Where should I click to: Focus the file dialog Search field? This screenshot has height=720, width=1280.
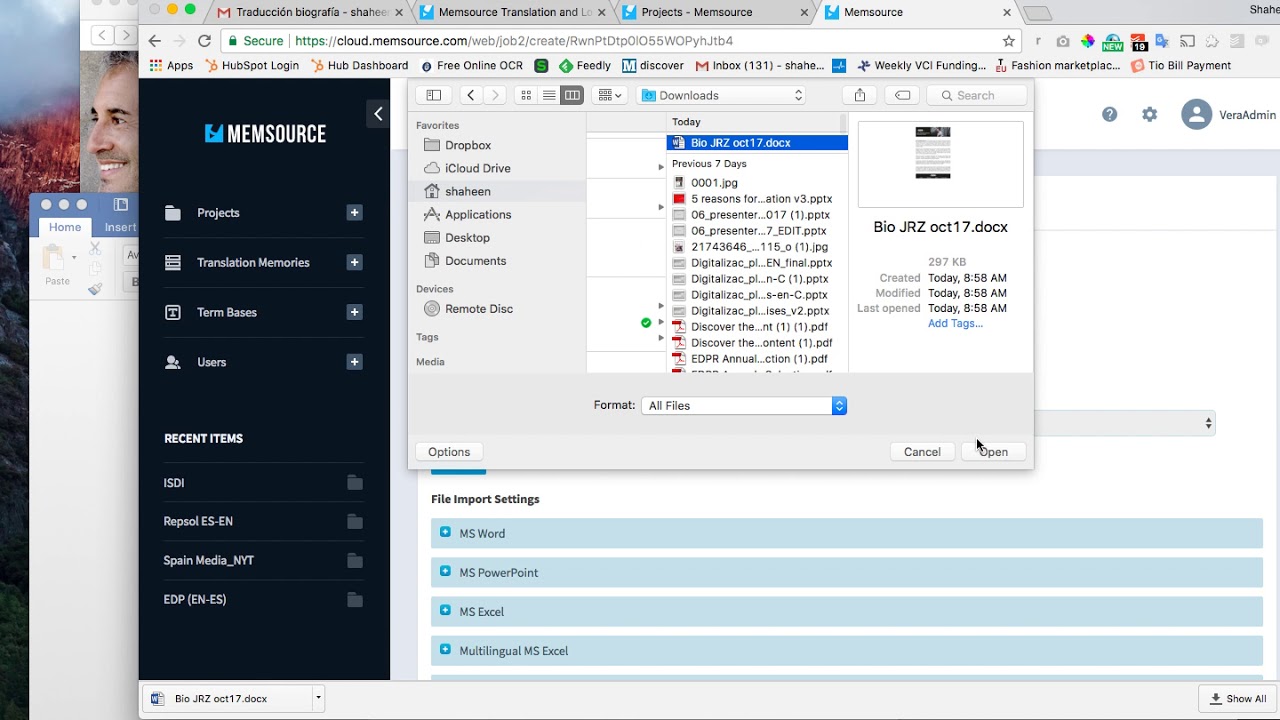point(977,95)
